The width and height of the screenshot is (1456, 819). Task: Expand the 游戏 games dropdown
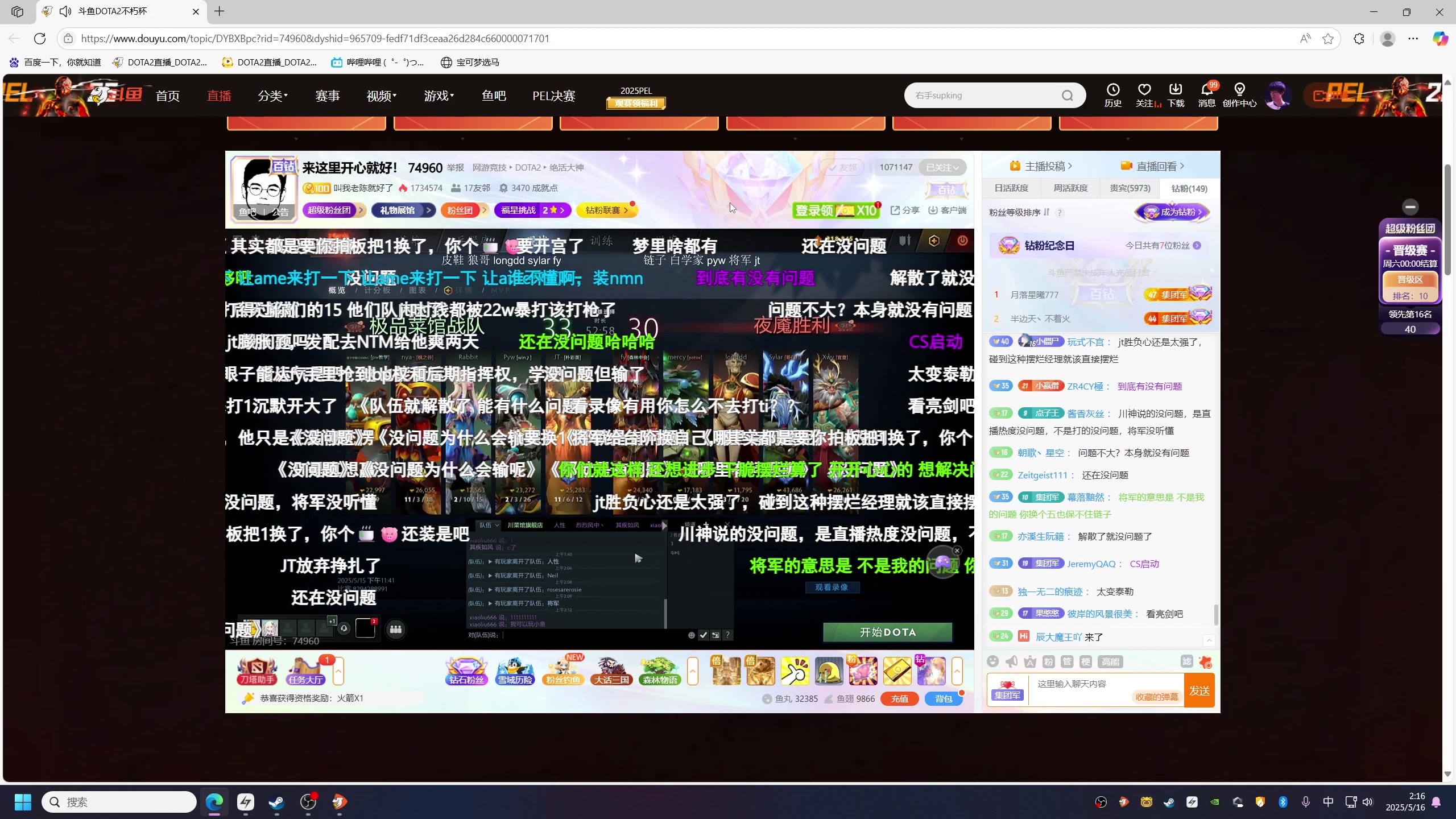coord(439,96)
